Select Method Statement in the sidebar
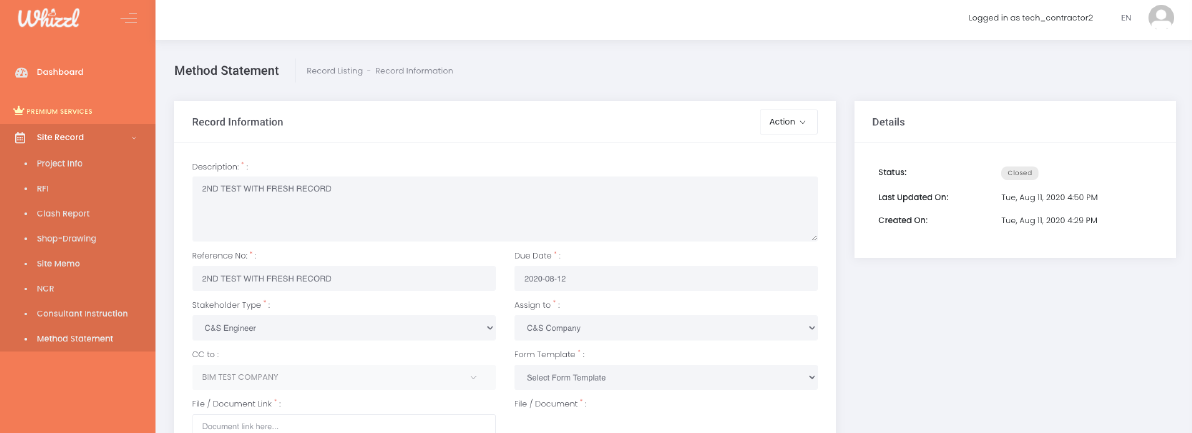The height and width of the screenshot is (433, 1192). [x=75, y=338]
